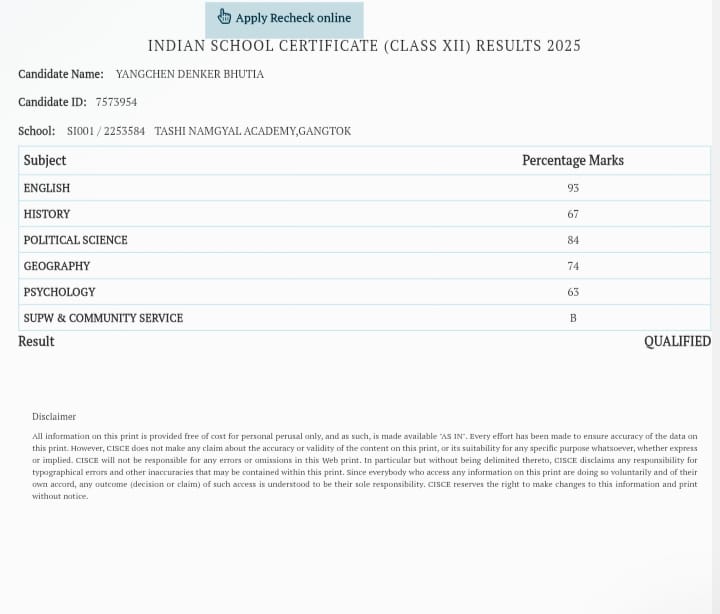
Task: Click the school code SI001 / 2253584
Action: (106, 131)
